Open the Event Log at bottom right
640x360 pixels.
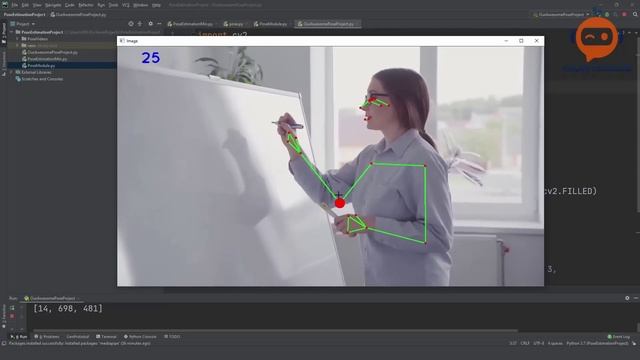619,337
